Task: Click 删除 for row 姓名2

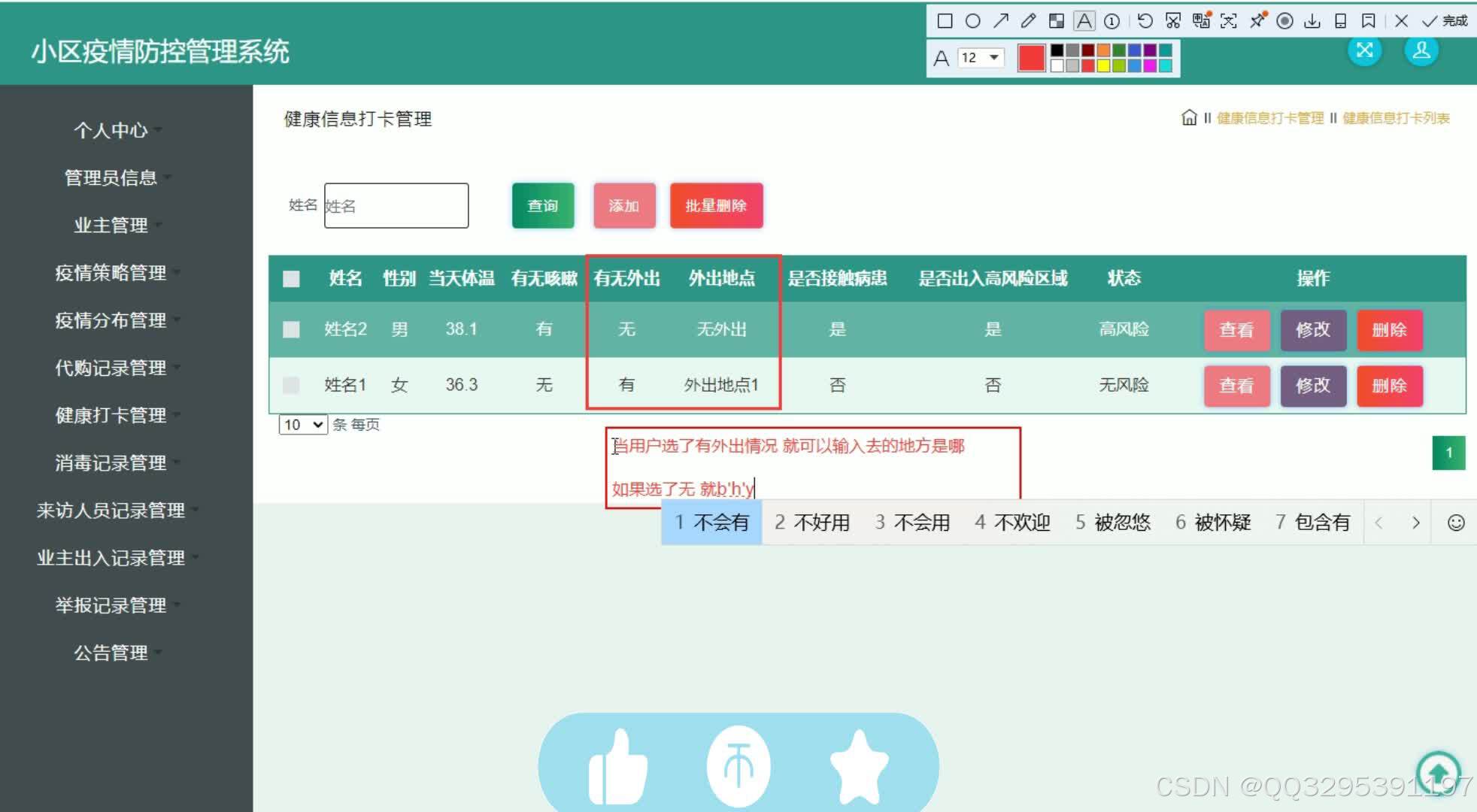Action: 1389,330
